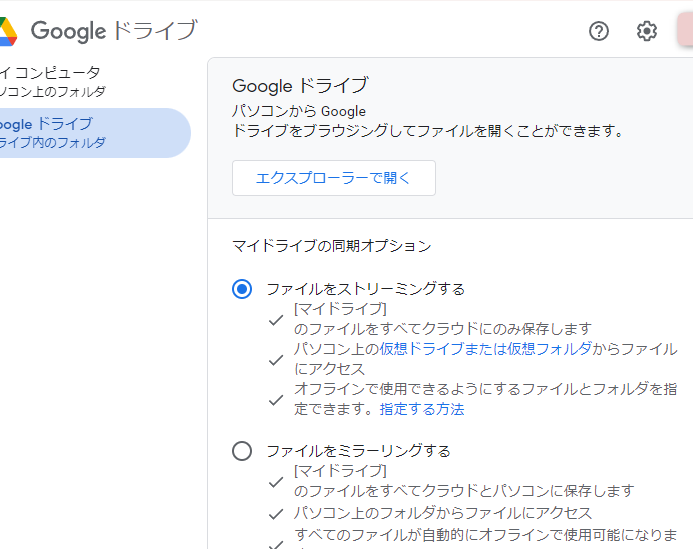
Task: Click the エクスプローラーで開く button
Action: 334,178
